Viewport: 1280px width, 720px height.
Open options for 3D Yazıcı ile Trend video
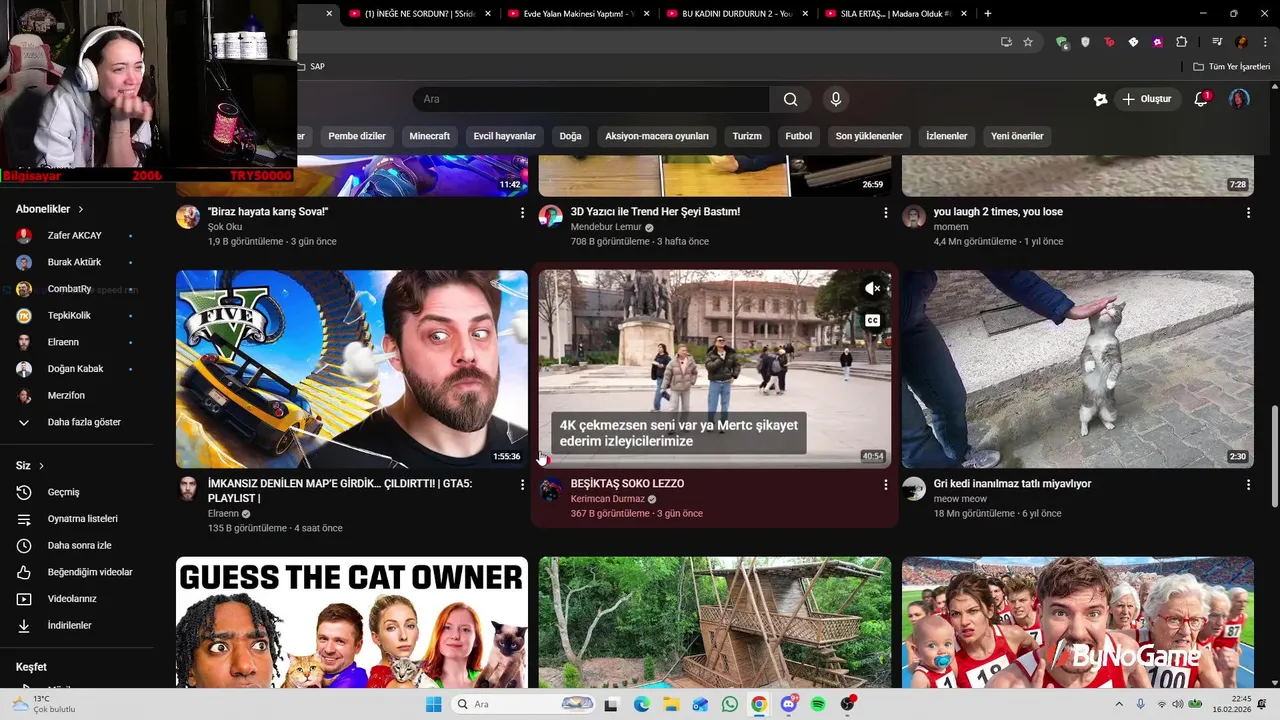(x=885, y=213)
